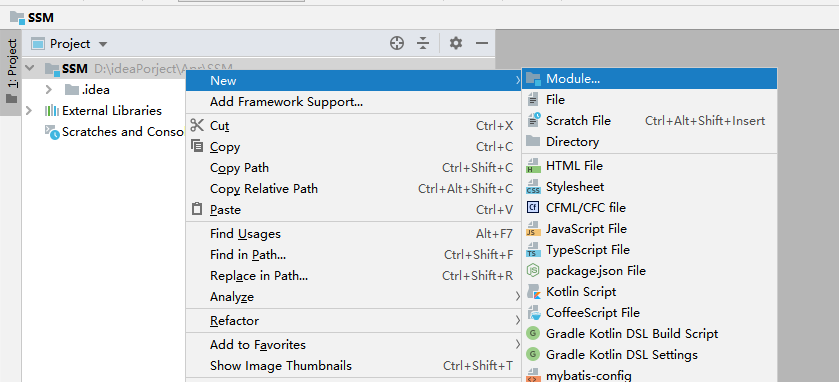Click the Module icon in New submenu
Screen dimensions: 839x382
pyautogui.click(x=533, y=79)
